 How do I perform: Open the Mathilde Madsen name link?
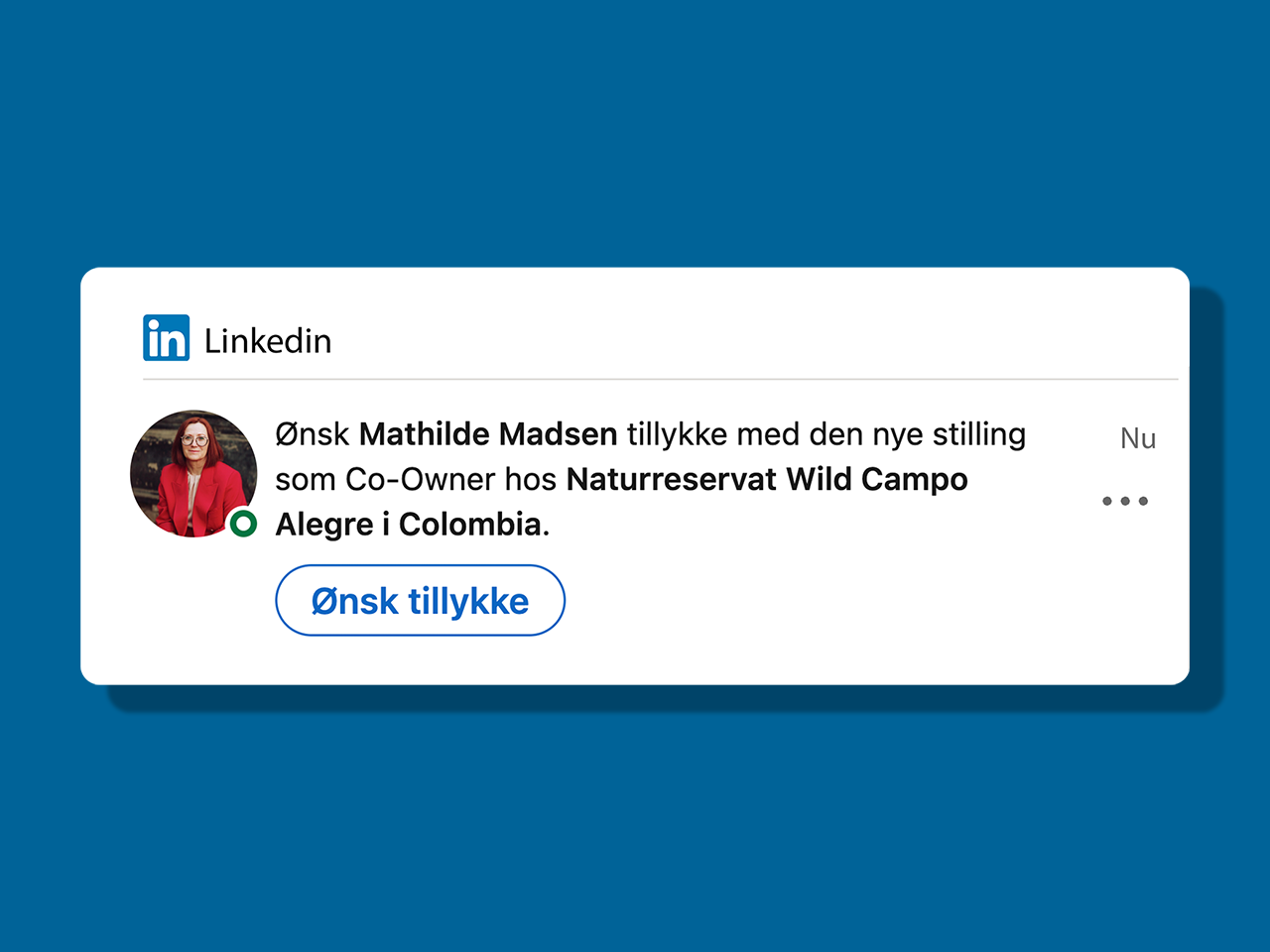click(x=488, y=434)
